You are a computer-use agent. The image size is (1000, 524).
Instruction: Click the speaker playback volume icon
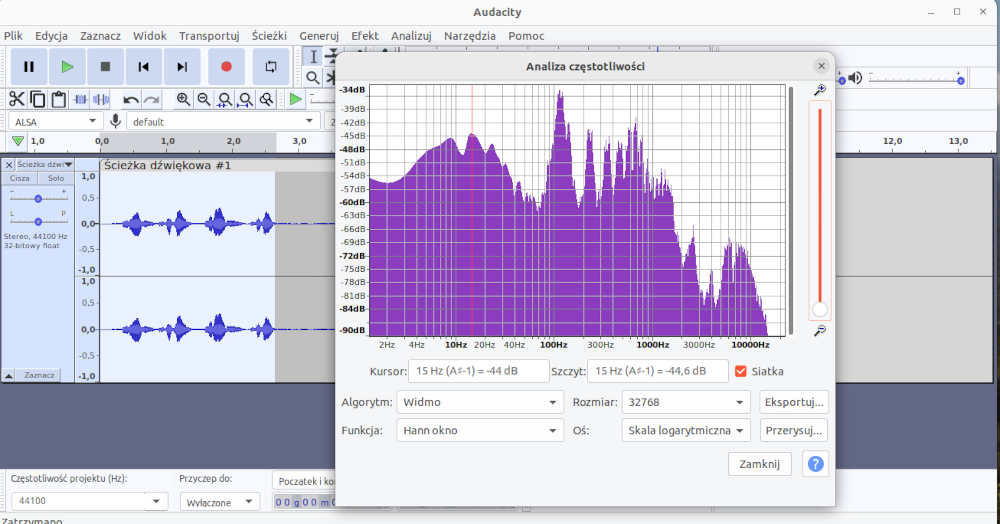(x=855, y=78)
